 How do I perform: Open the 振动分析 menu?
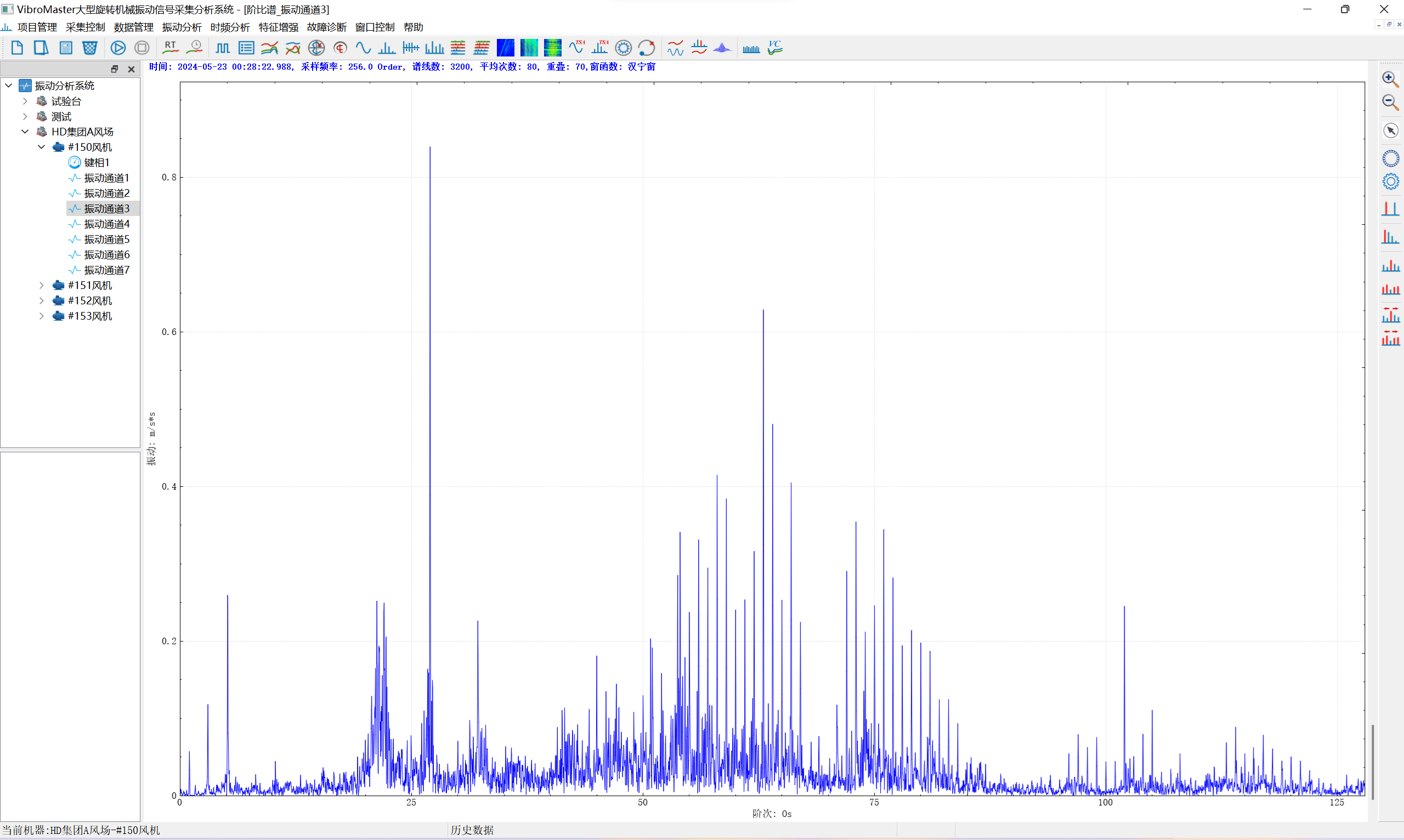point(182,27)
